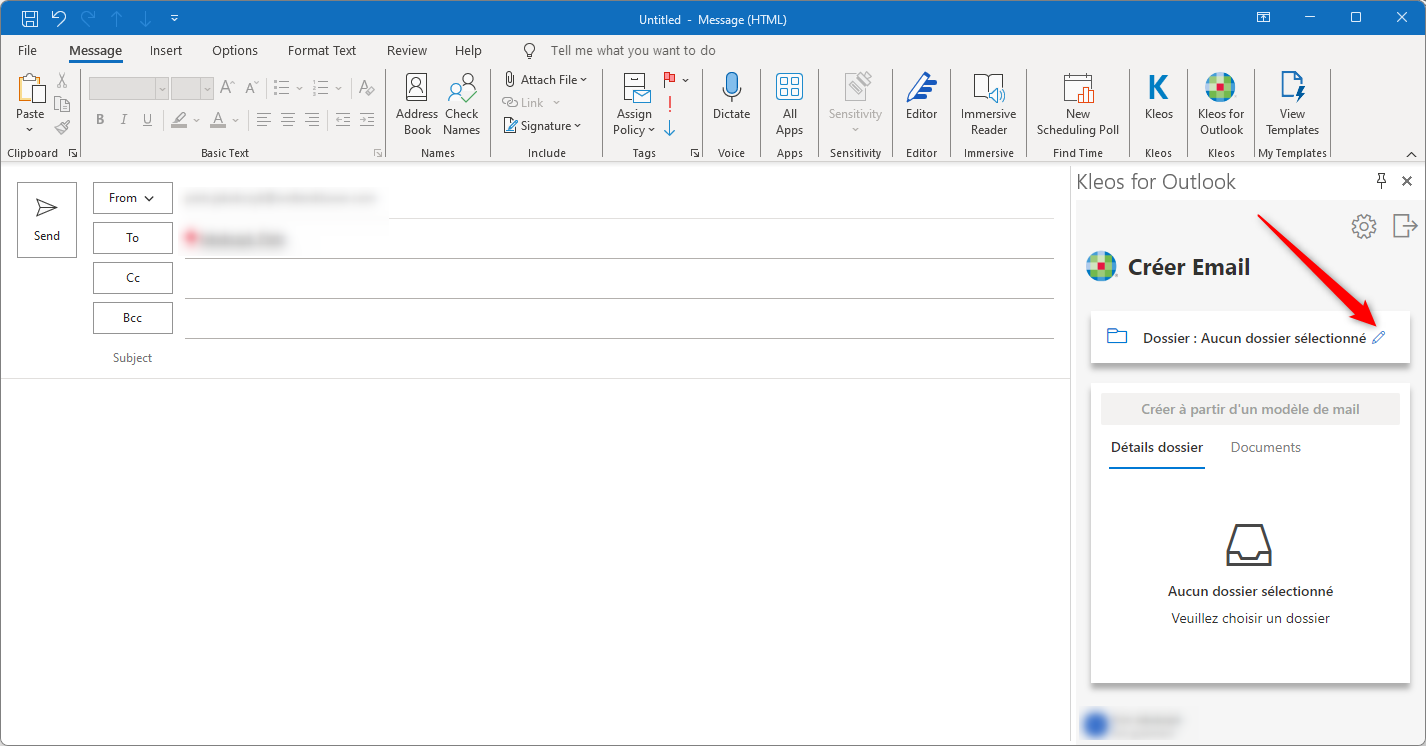Run Check Names on recipients
Screen dimensions: 1426x746
461,104
